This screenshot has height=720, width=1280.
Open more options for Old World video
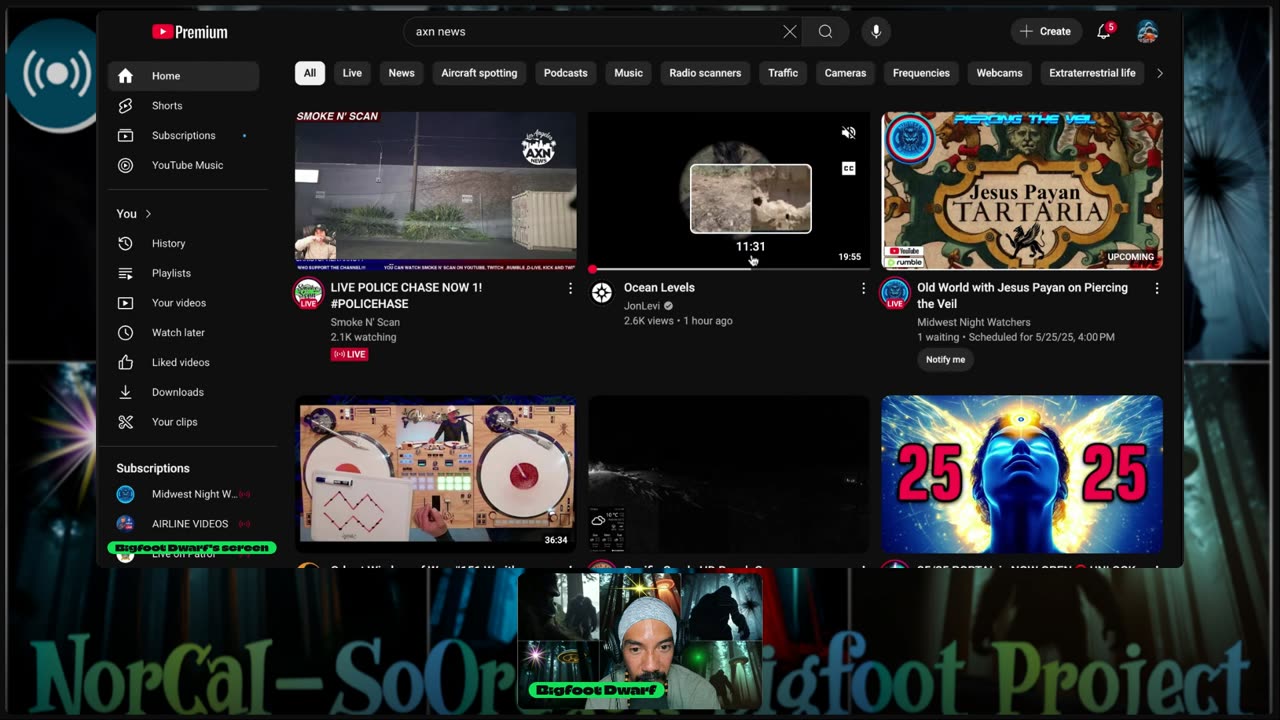click(1157, 288)
